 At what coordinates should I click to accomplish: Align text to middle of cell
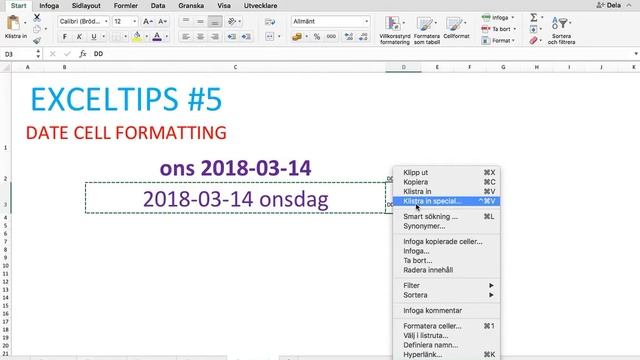tap(200, 21)
